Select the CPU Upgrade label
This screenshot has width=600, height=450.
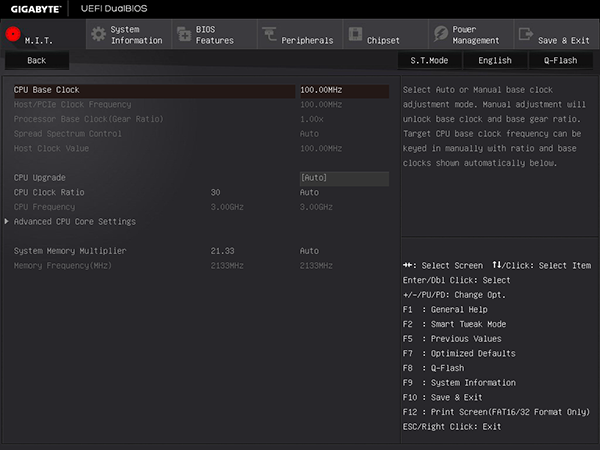[40, 178]
